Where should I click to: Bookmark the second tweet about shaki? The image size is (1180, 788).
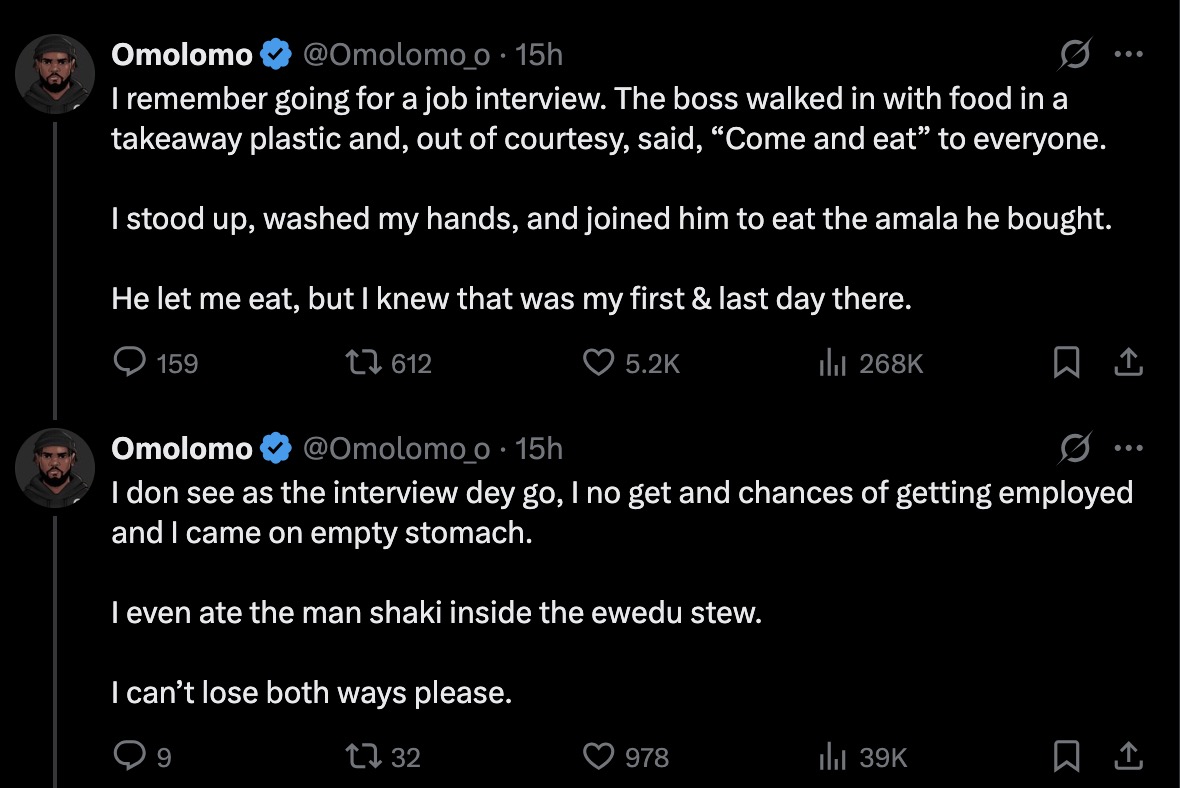coord(1067,758)
